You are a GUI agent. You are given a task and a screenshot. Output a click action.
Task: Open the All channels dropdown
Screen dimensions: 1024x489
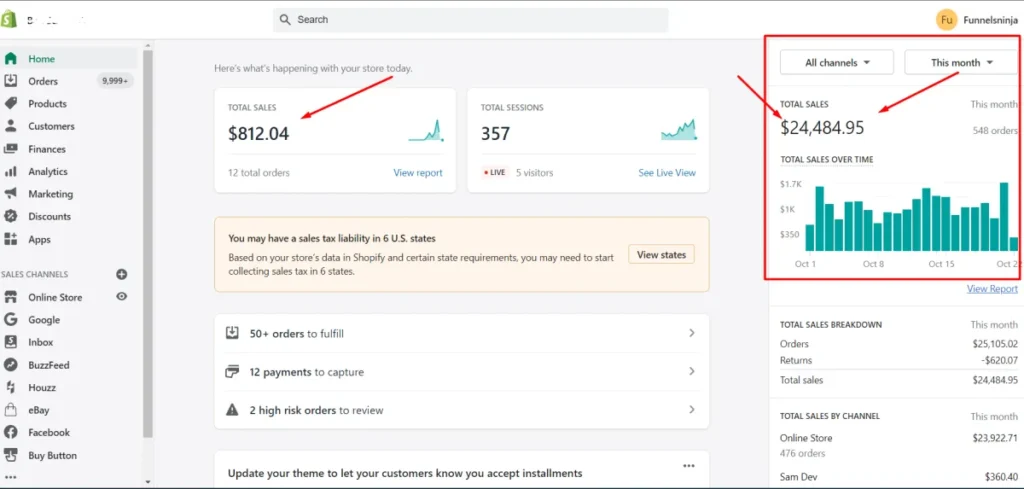[837, 63]
